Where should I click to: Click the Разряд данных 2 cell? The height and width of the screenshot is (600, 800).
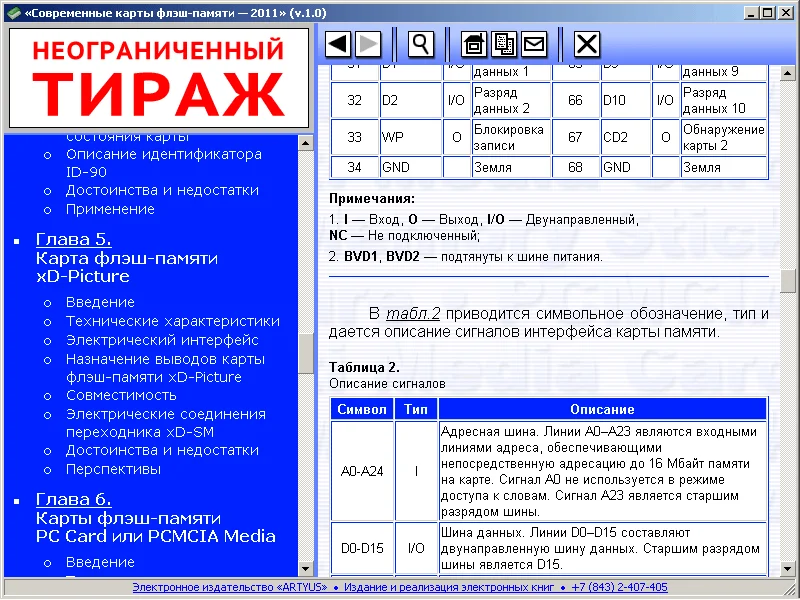[512, 100]
